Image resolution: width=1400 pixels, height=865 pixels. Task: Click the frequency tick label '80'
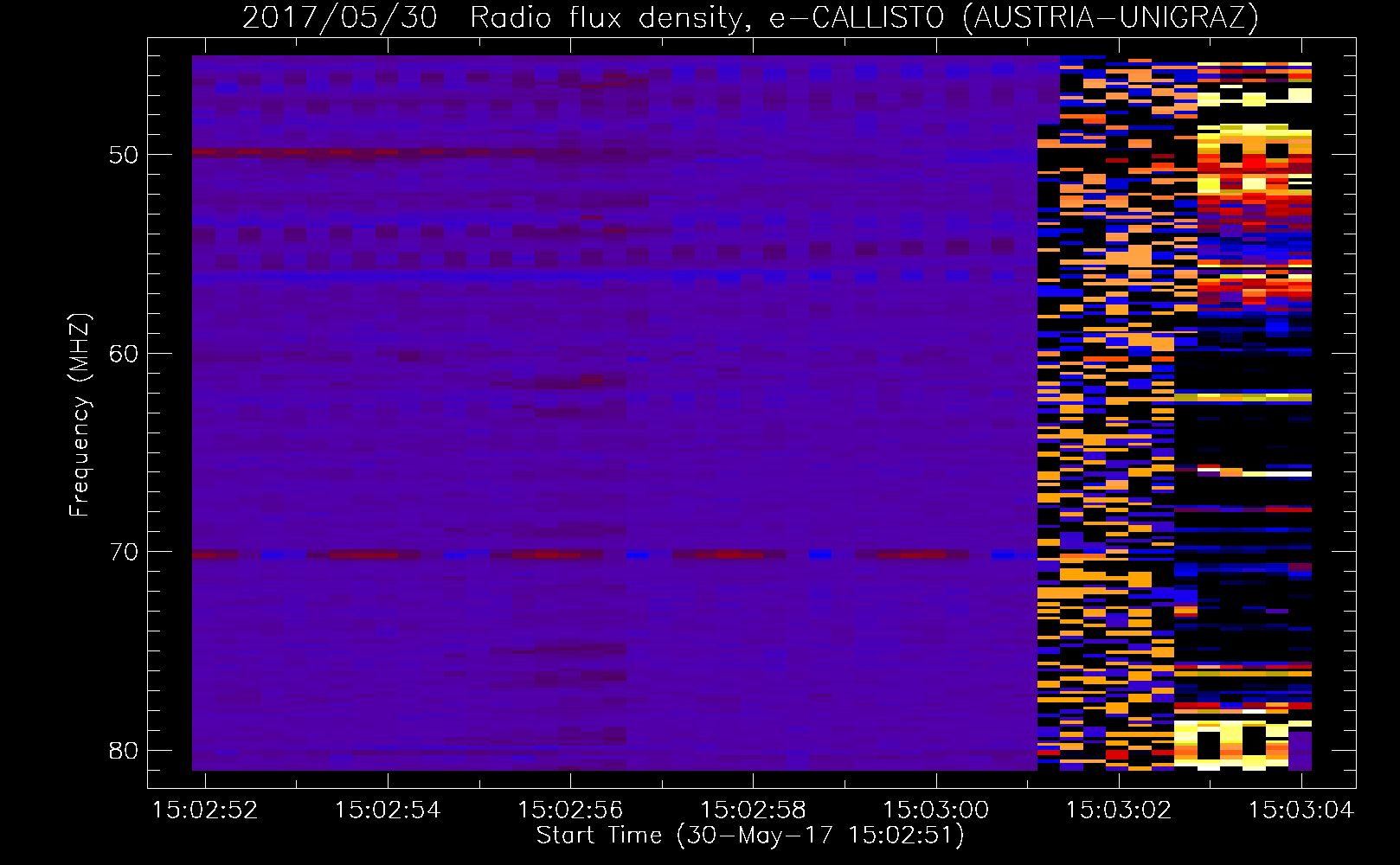pos(124,750)
